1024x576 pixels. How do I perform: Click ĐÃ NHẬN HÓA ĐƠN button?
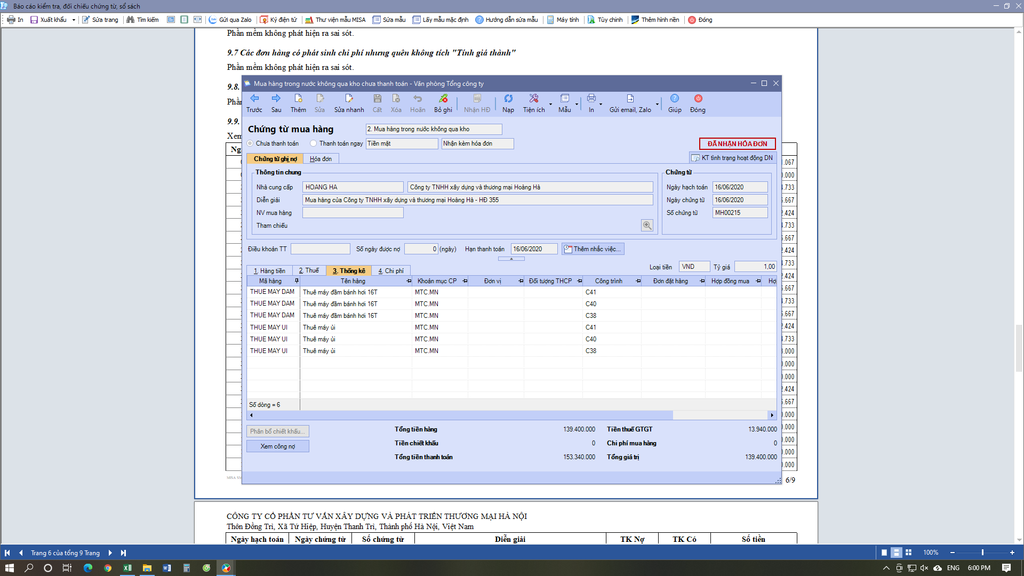click(x=737, y=144)
